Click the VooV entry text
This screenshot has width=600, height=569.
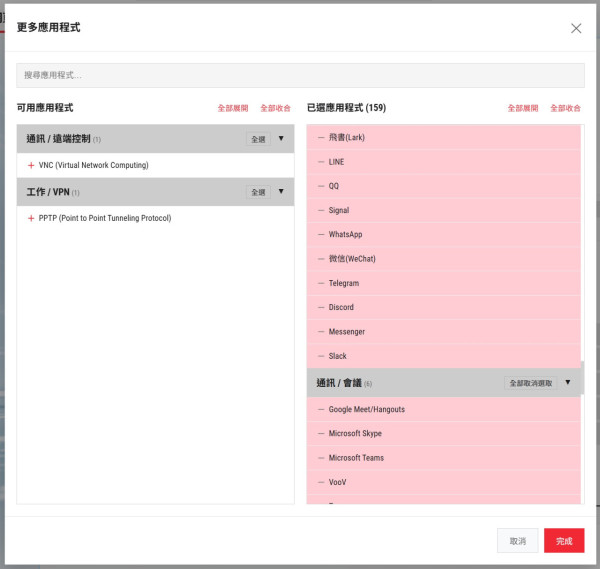coord(338,482)
